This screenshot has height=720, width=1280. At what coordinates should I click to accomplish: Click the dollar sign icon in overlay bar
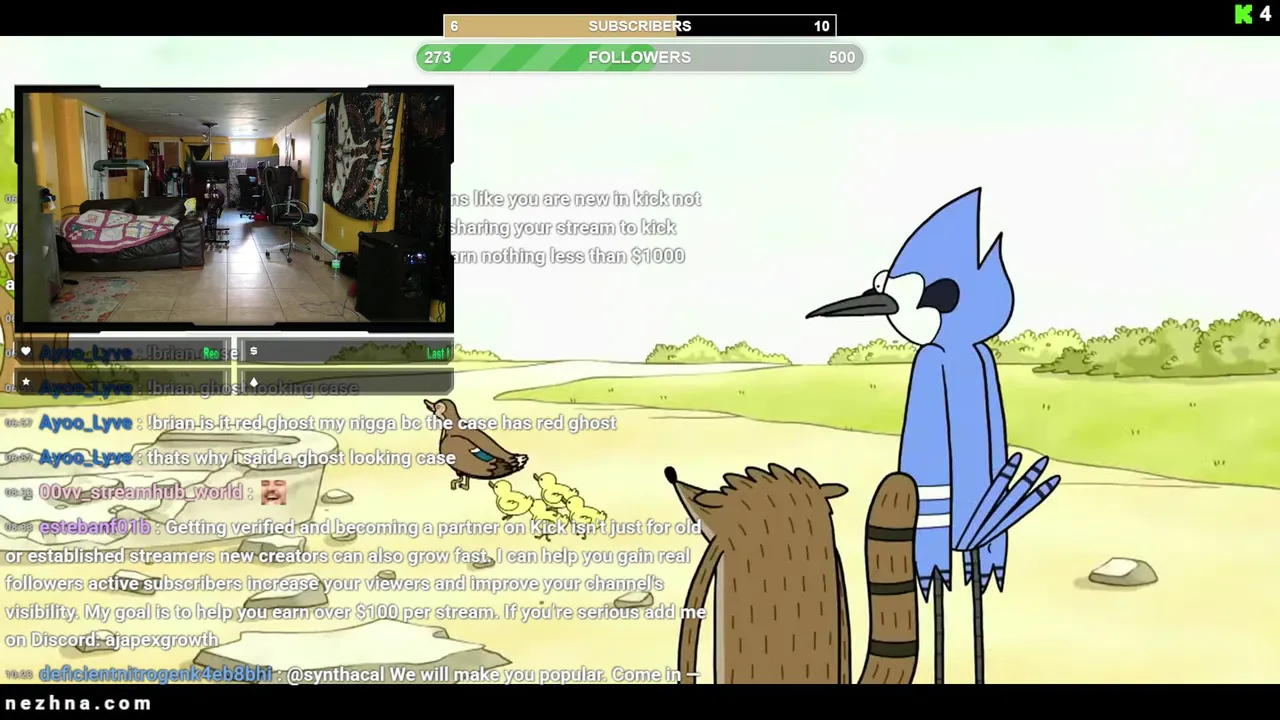click(x=253, y=352)
